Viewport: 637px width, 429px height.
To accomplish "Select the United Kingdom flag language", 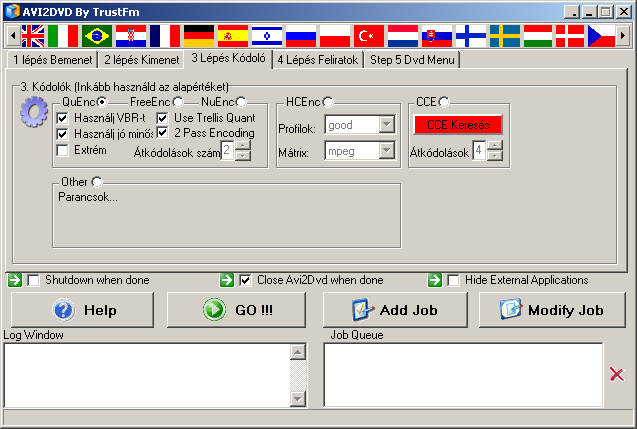I will [33, 37].
